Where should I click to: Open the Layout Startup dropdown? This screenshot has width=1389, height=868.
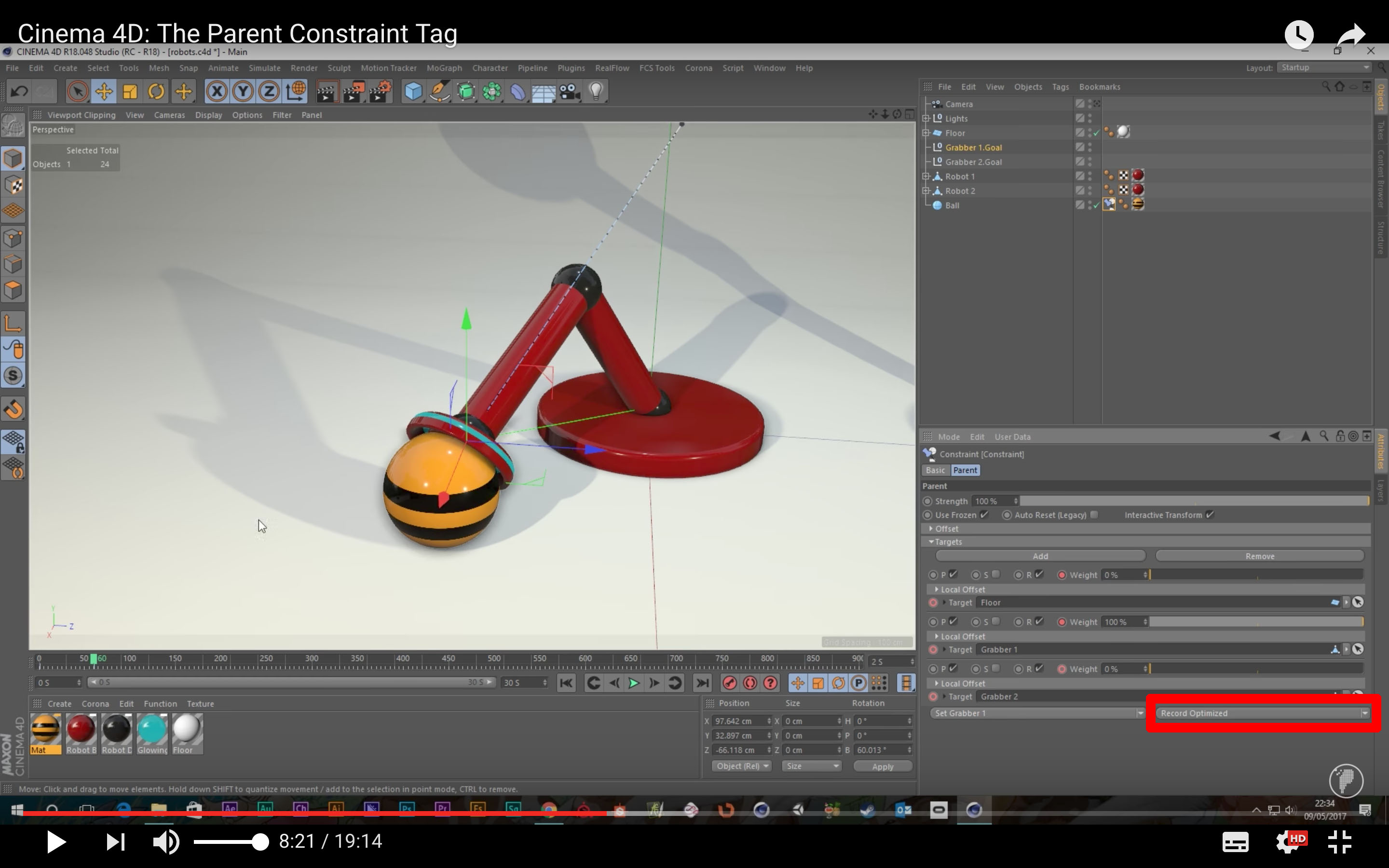[1325, 68]
